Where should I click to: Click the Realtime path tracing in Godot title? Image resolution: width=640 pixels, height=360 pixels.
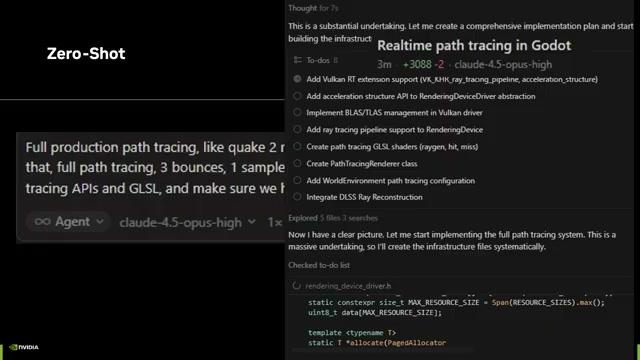coord(474,45)
